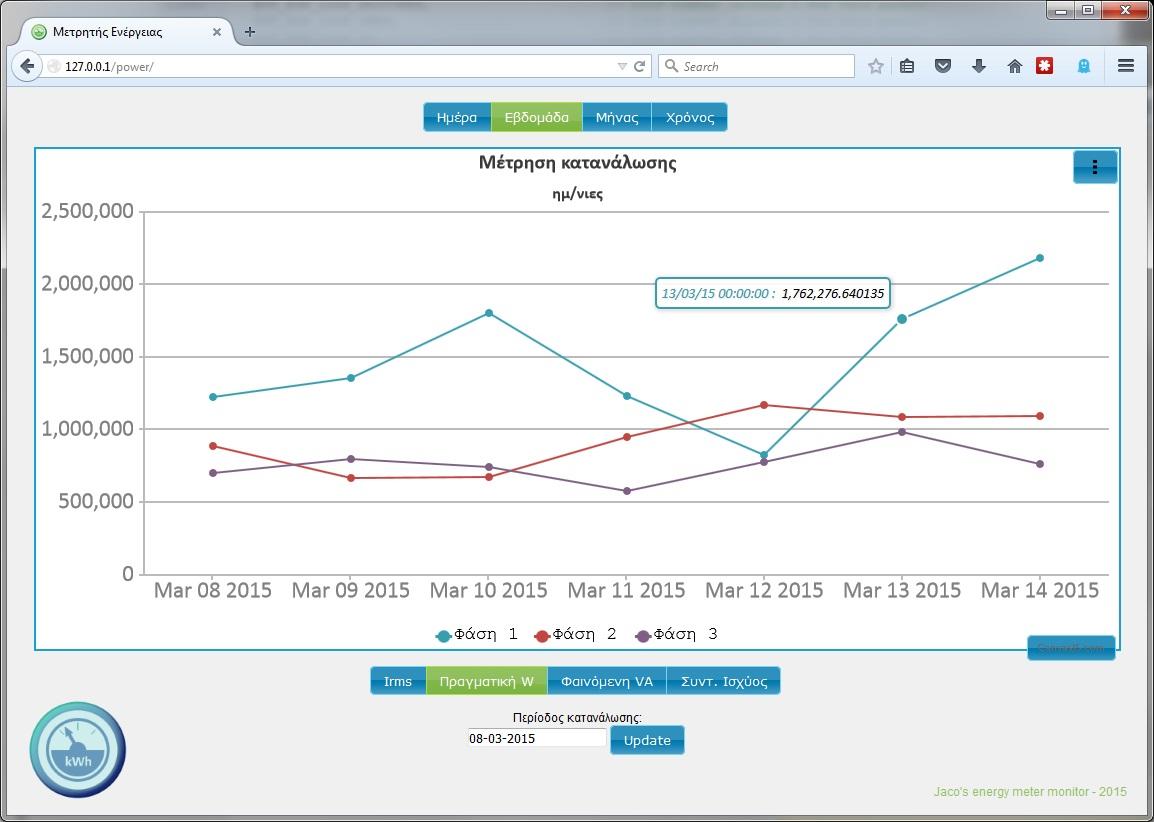
Task: Toggle Φάση 1 series in legend
Action: (x=477, y=635)
